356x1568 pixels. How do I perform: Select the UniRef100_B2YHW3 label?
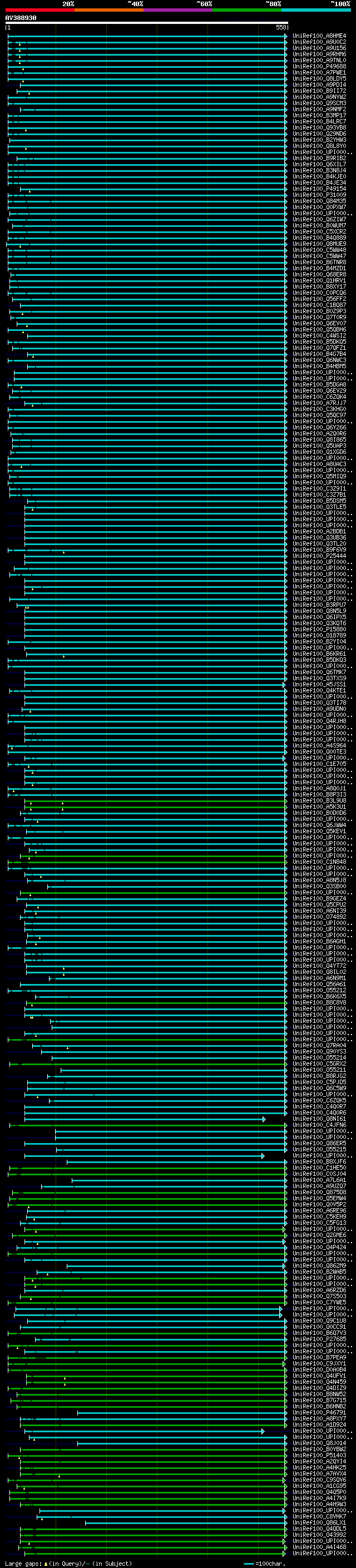[x=319, y=140]
